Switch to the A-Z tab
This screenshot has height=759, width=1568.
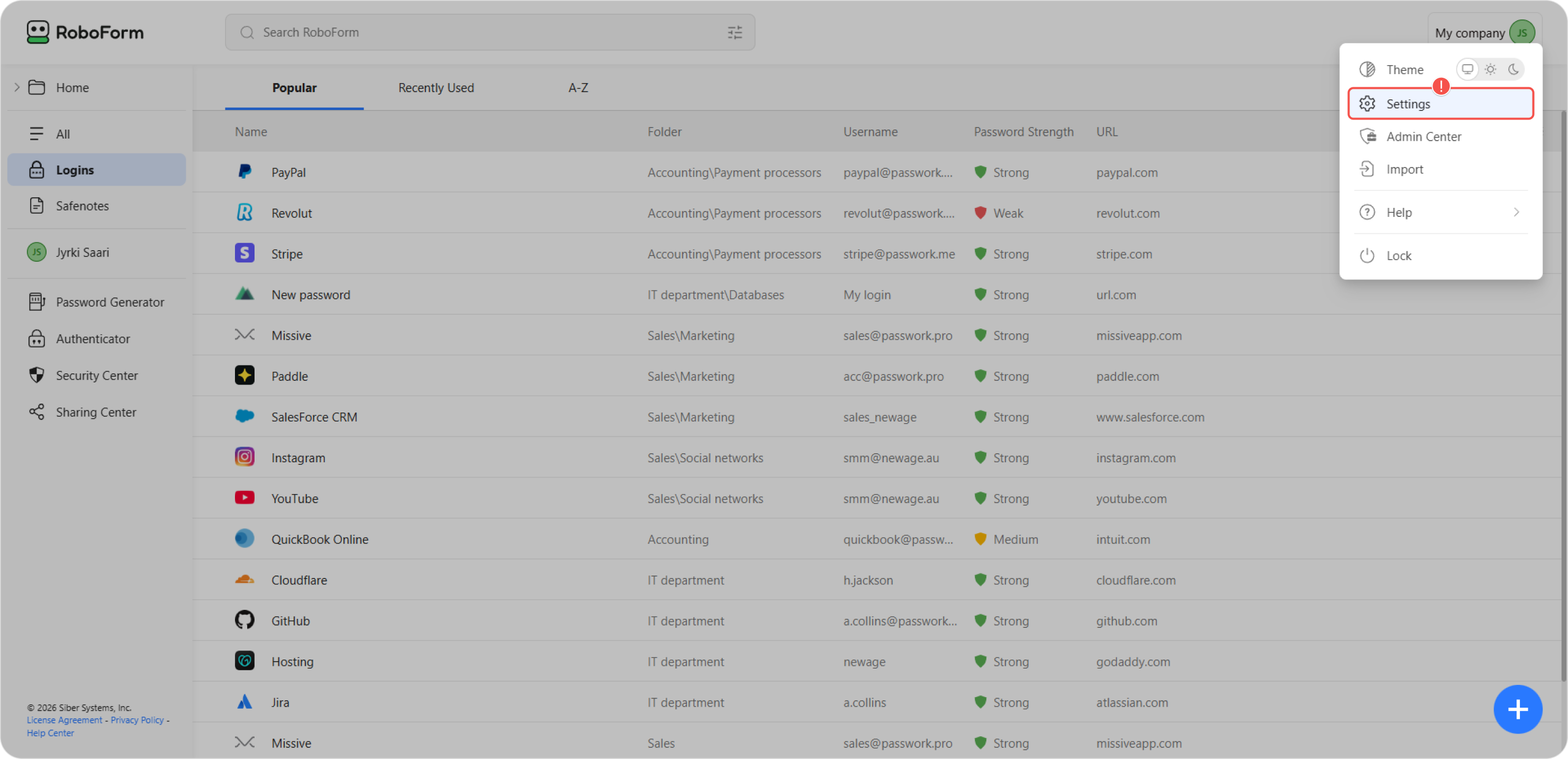point(578,88)
